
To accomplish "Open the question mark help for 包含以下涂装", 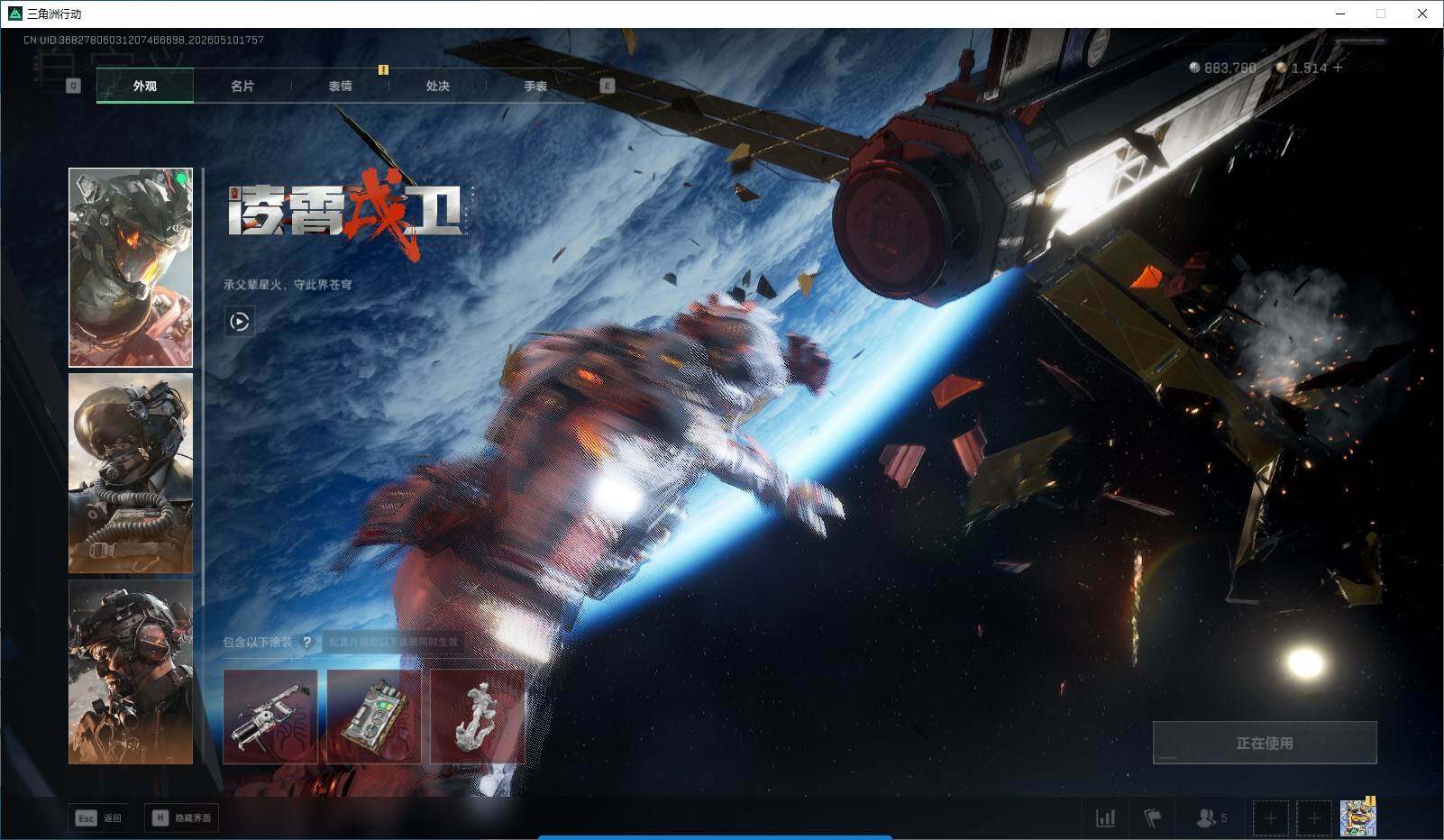I will click(x=307, y=642).
